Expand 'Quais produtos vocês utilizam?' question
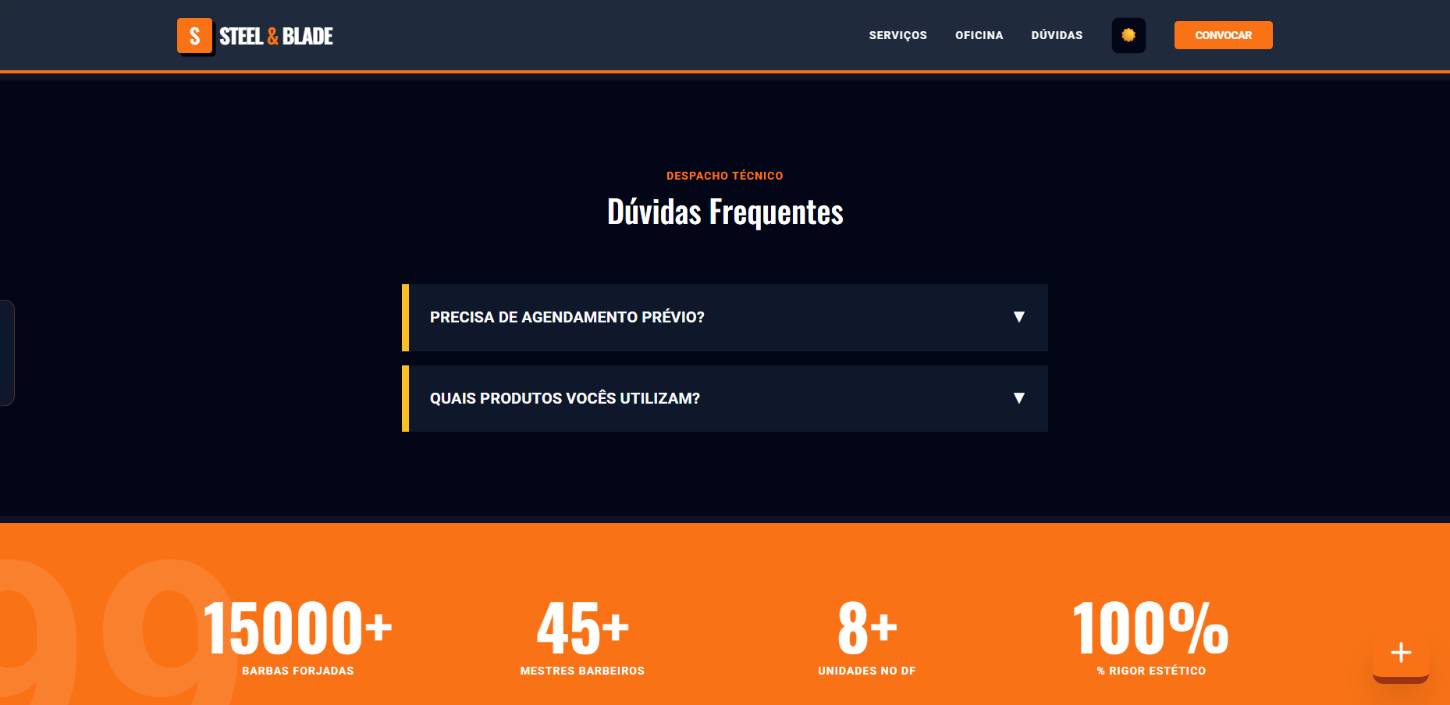 (565, 398)
